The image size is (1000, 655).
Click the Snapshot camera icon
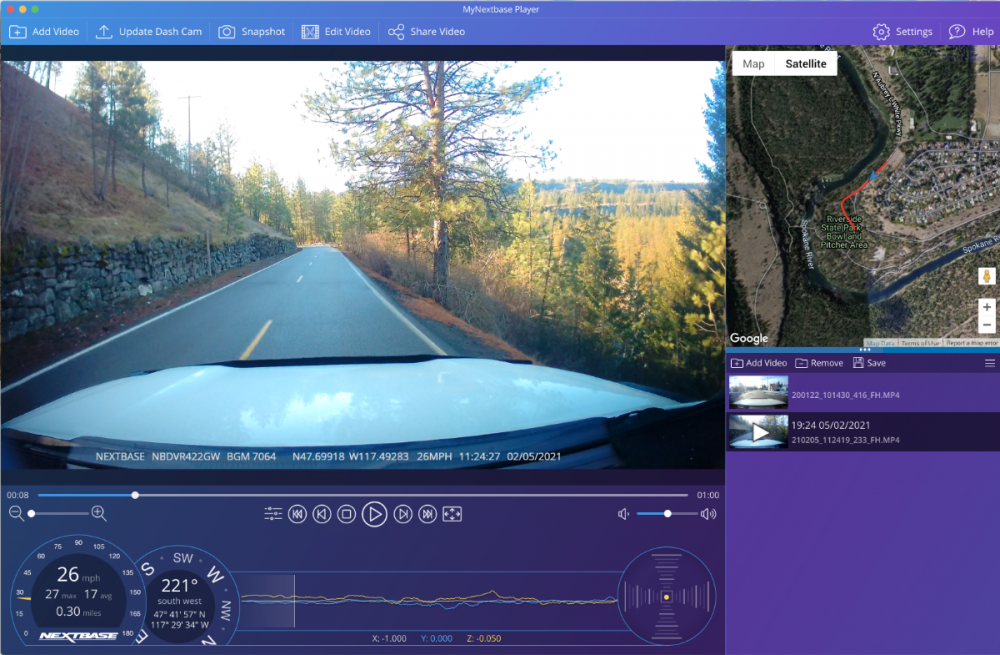tap(227, 32)
